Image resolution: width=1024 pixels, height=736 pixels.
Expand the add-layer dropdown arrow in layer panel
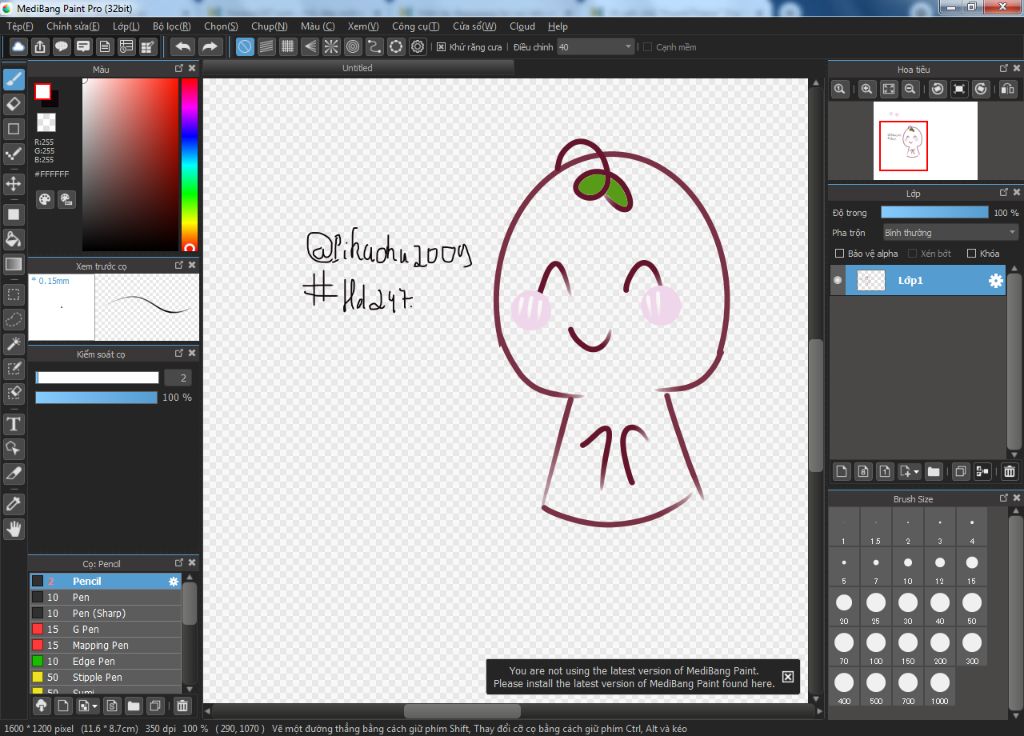tap(916, 472)
